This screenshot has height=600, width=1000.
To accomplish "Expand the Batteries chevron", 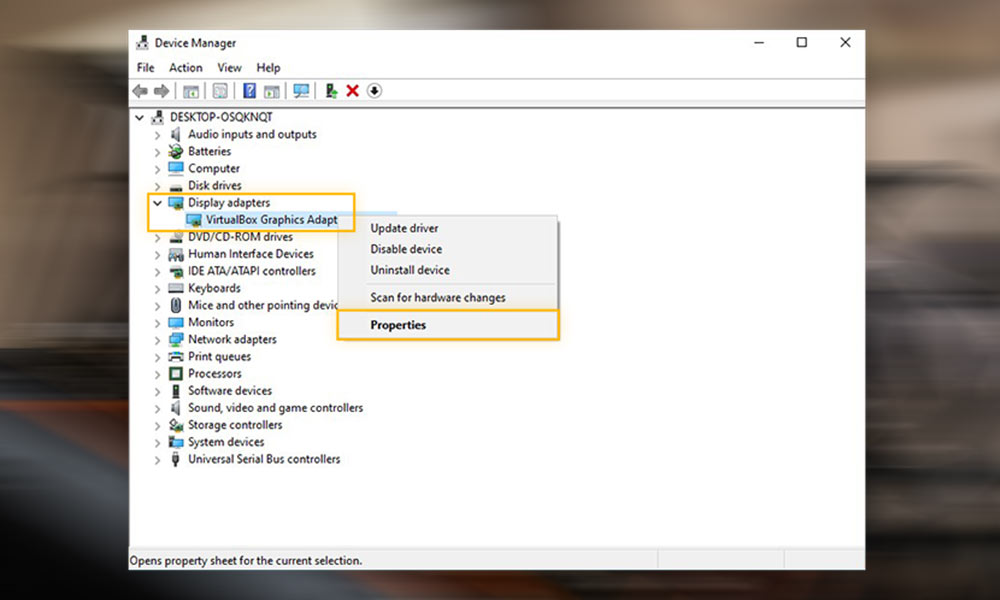I will [158, 152].
